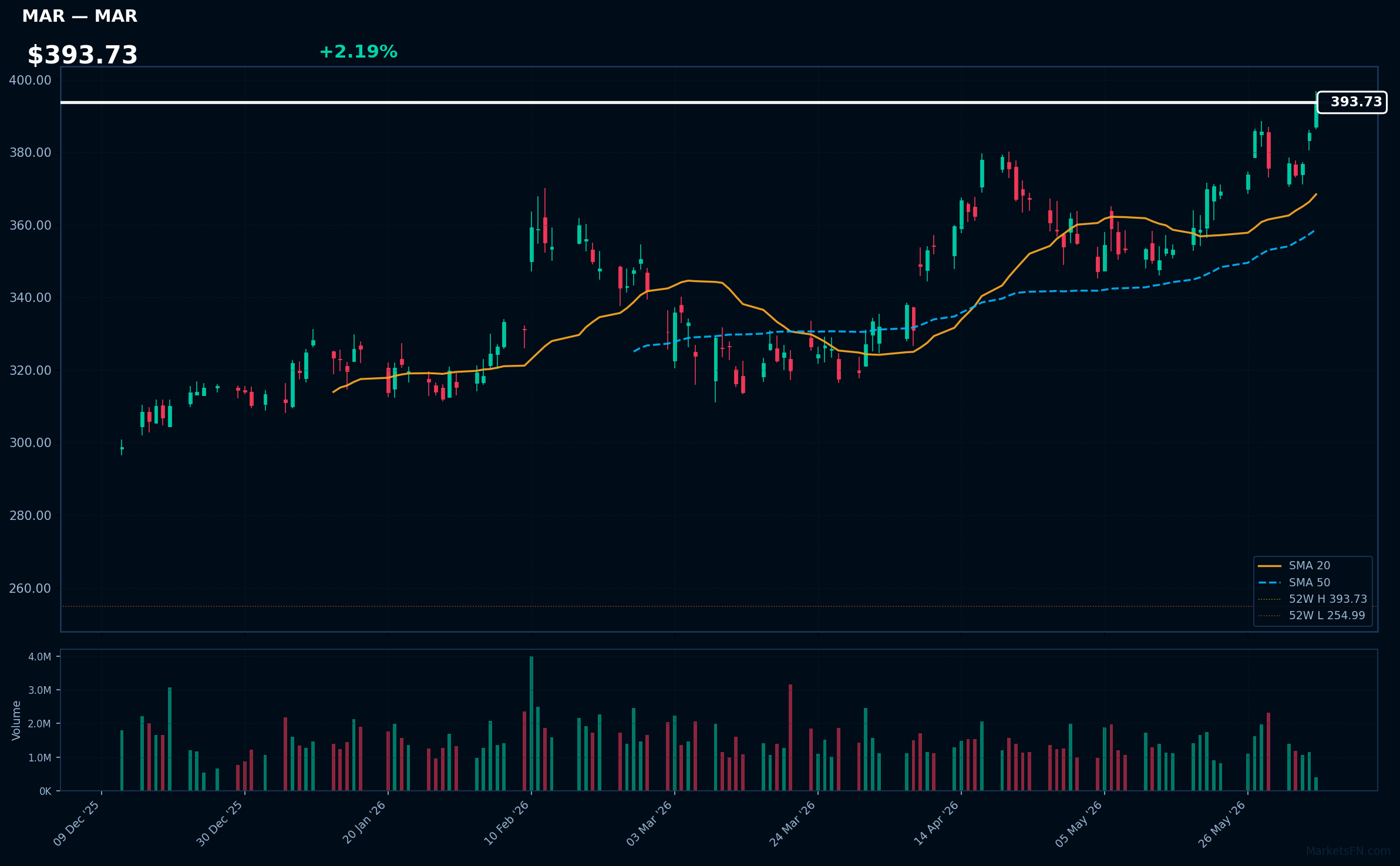Select the "26 May '26" date label

tap(1223, 823)
